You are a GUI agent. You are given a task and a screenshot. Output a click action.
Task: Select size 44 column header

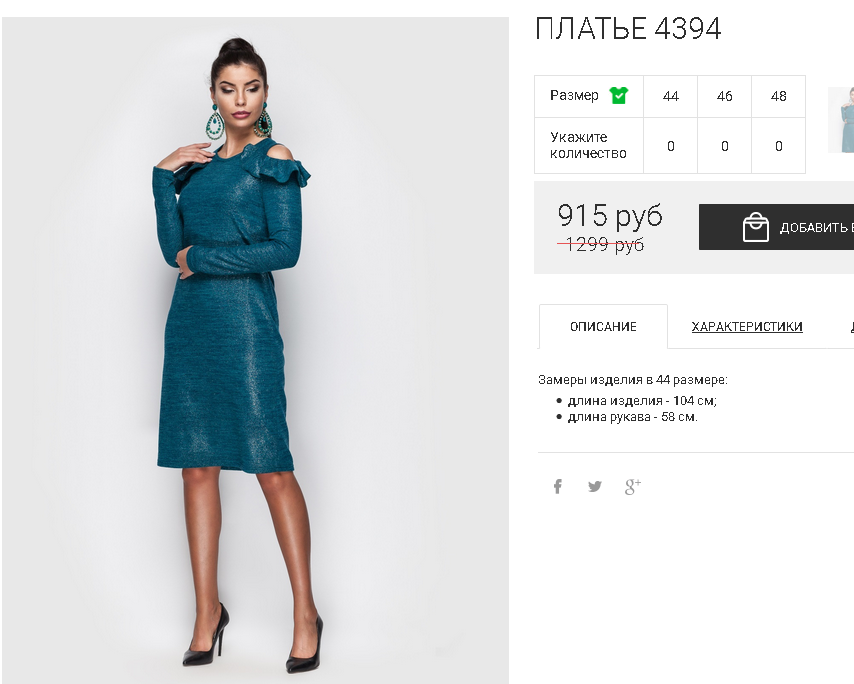[670, 96]
